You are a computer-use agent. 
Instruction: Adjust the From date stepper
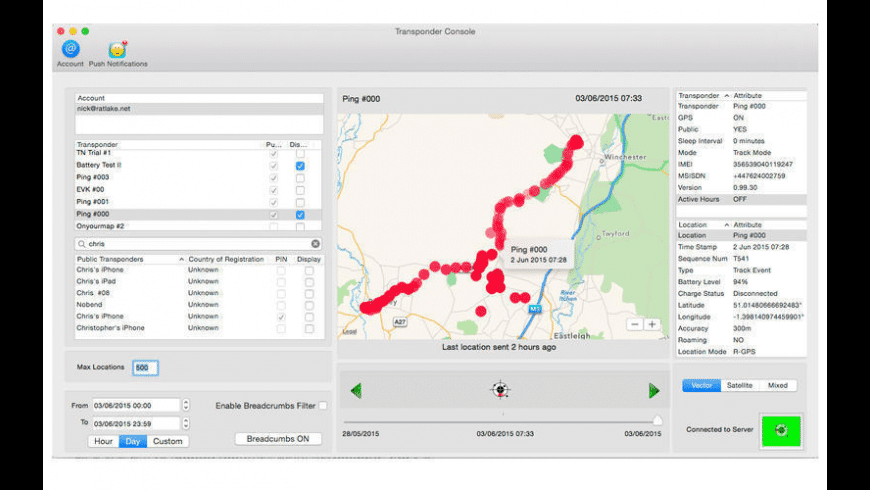tap(186, 406)
